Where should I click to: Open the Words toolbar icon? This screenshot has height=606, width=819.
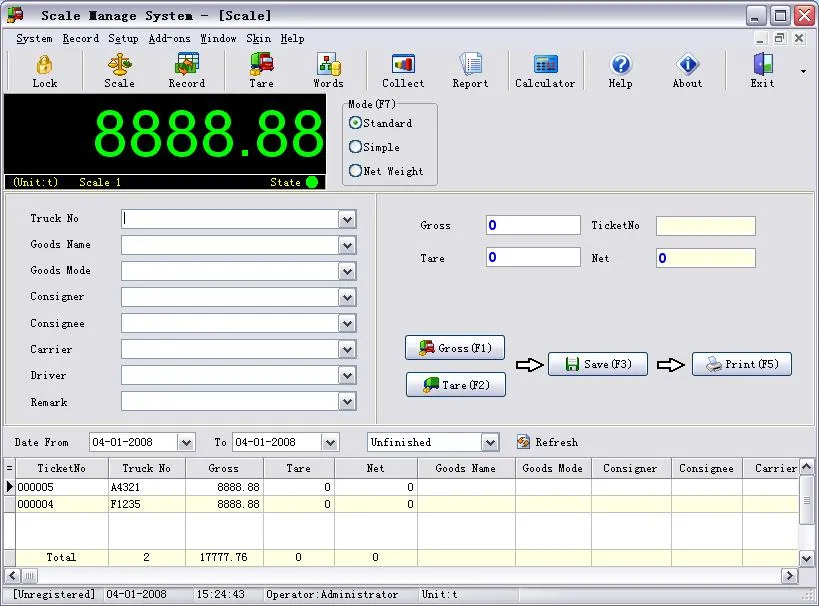coord(328,70)
